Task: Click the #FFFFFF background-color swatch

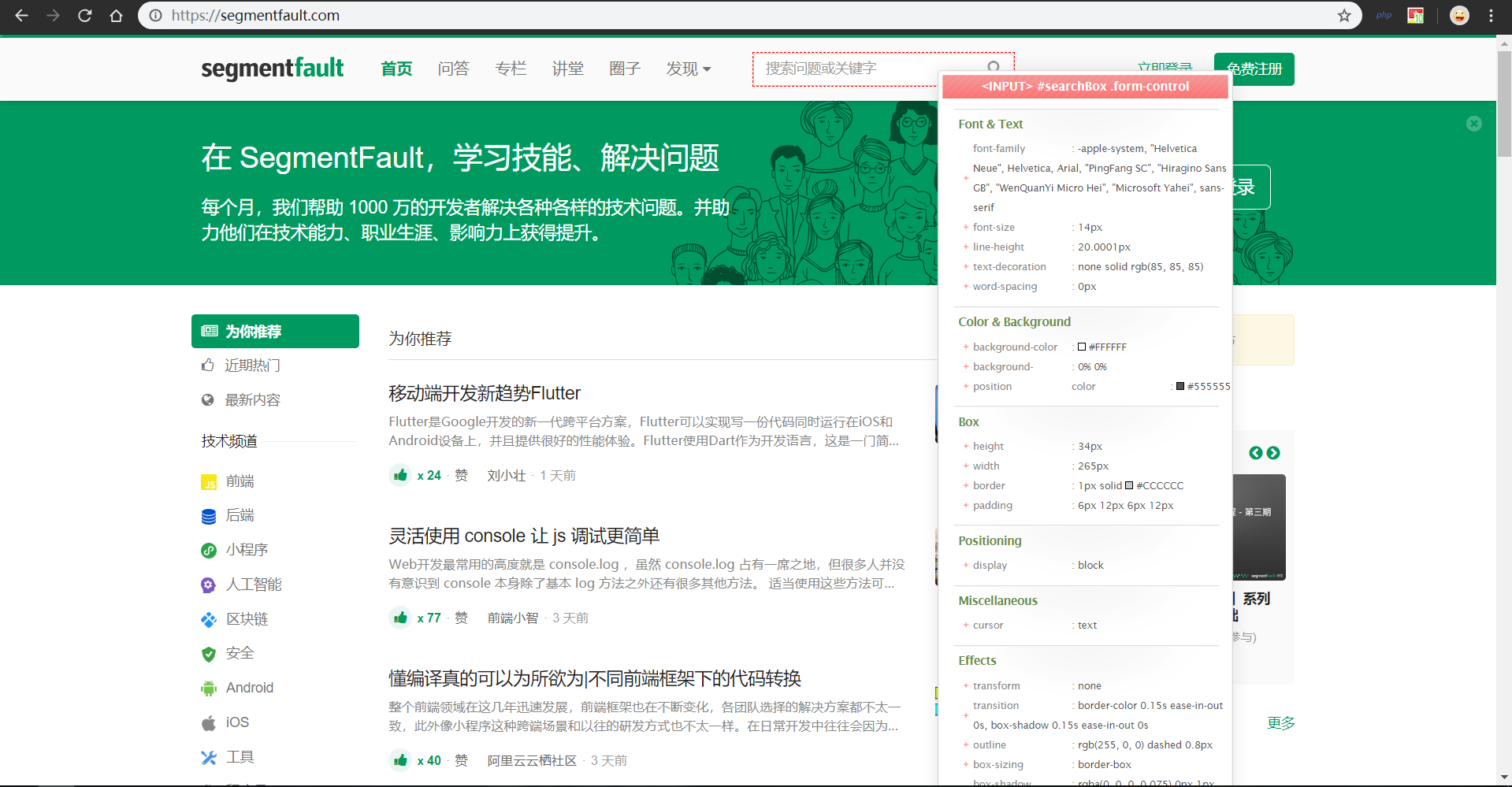Action: coord(1082,347)
